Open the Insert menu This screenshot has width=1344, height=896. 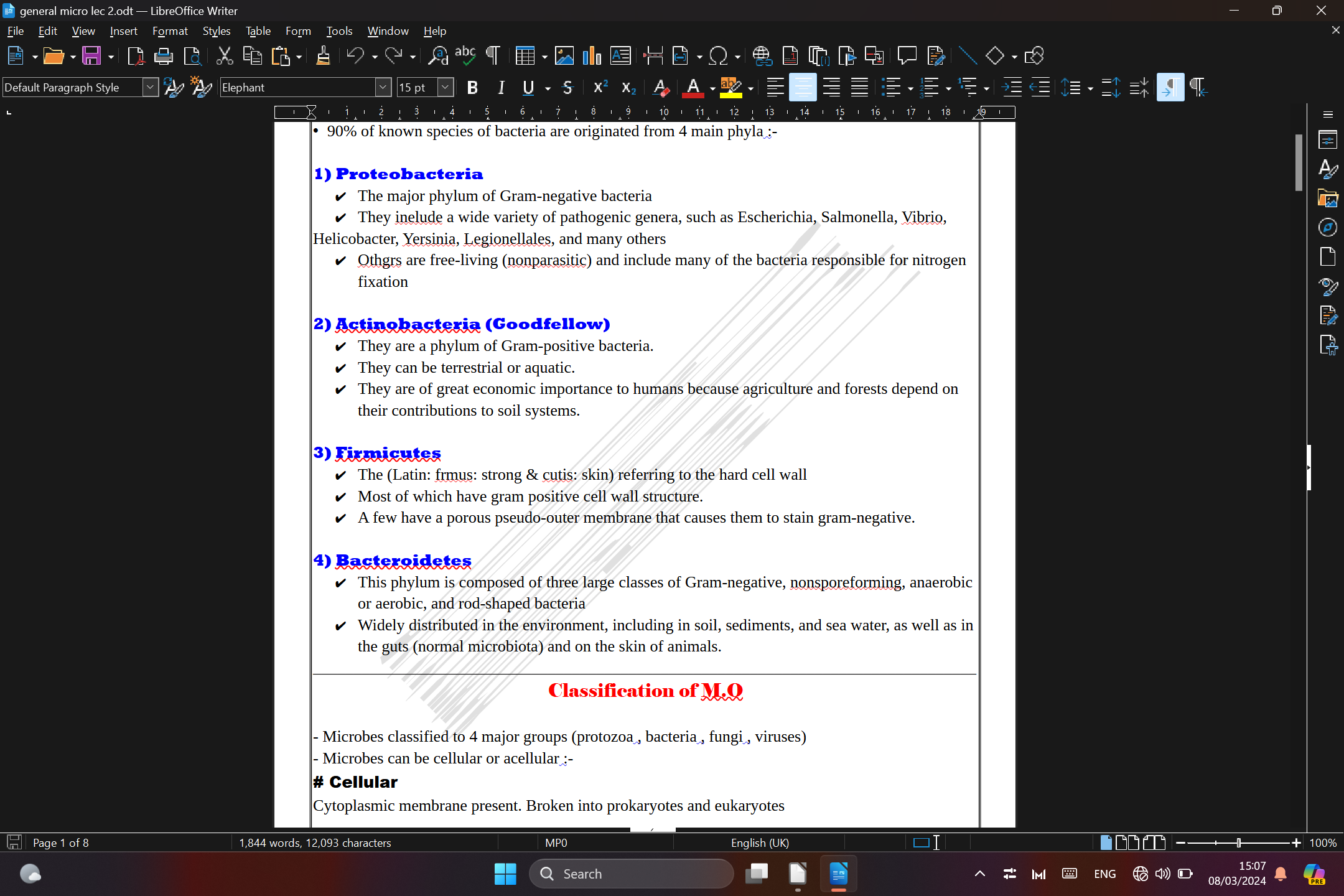[x=123, y=30]
